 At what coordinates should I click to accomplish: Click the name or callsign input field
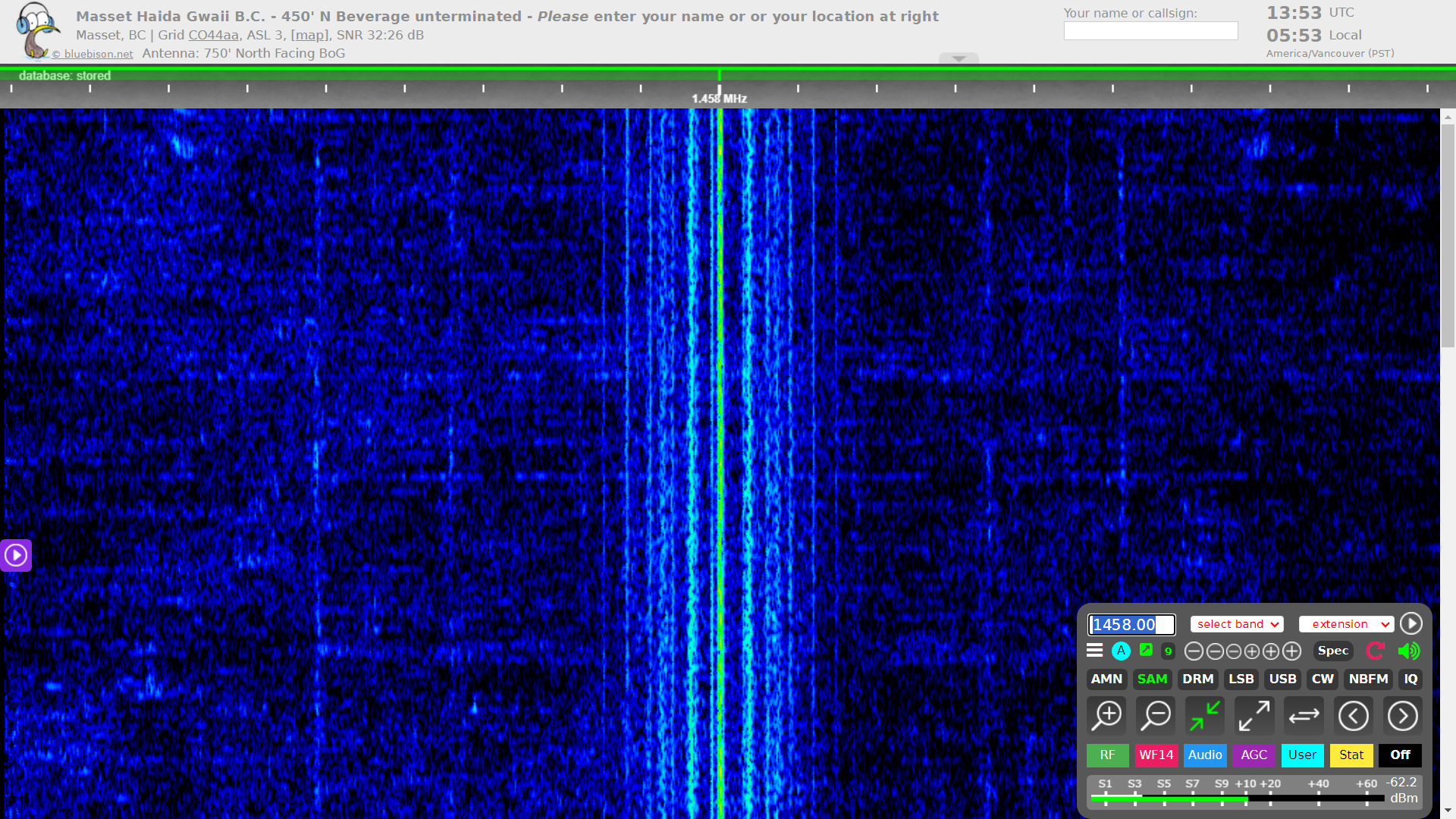(1150, 31)
